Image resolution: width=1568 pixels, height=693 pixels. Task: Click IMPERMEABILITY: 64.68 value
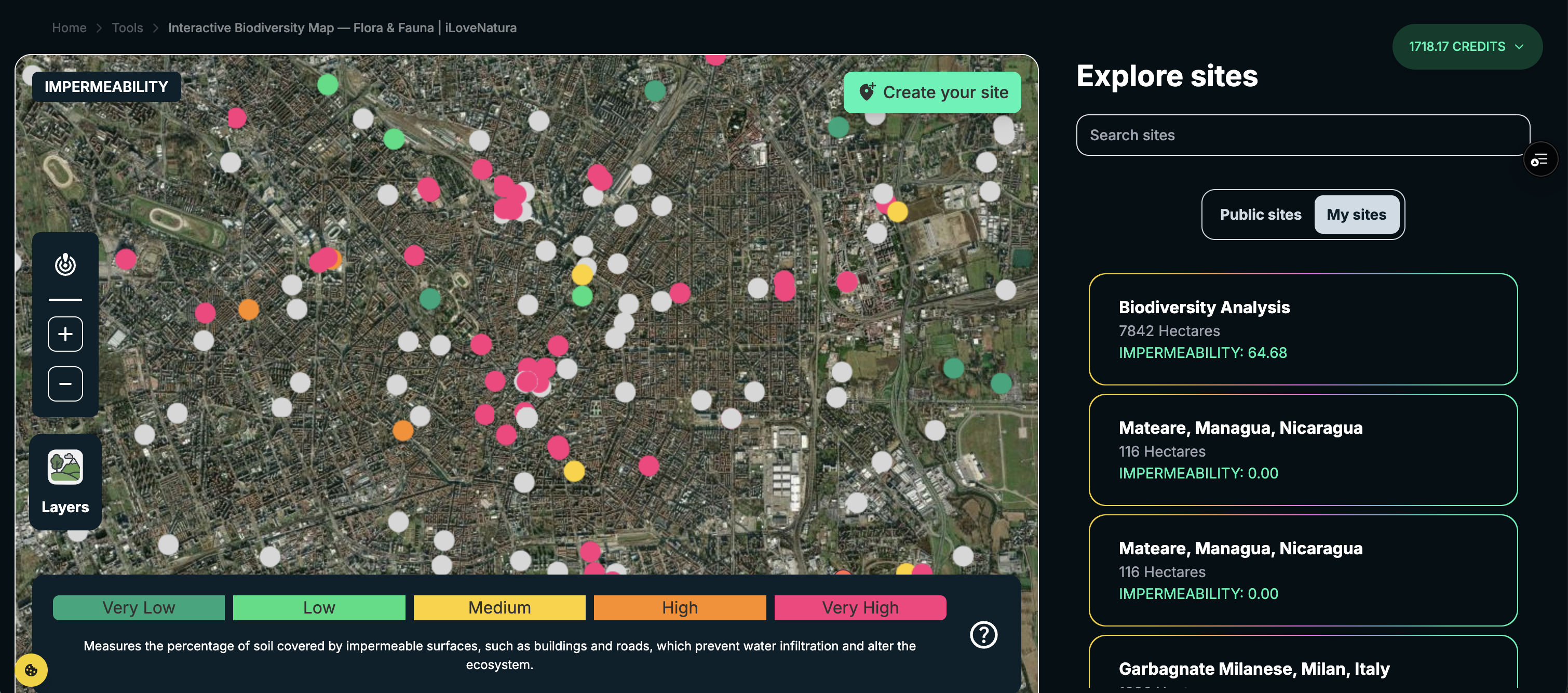1203,353
